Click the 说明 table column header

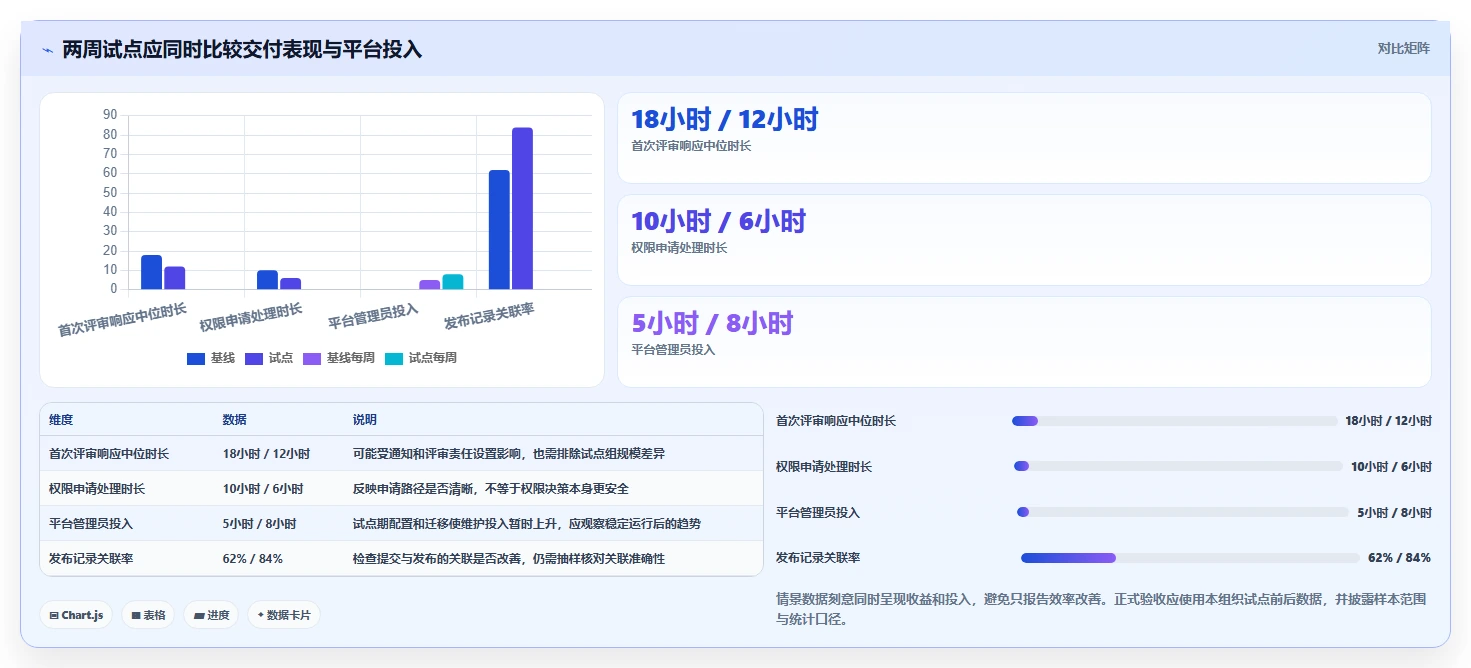(365, 420)
